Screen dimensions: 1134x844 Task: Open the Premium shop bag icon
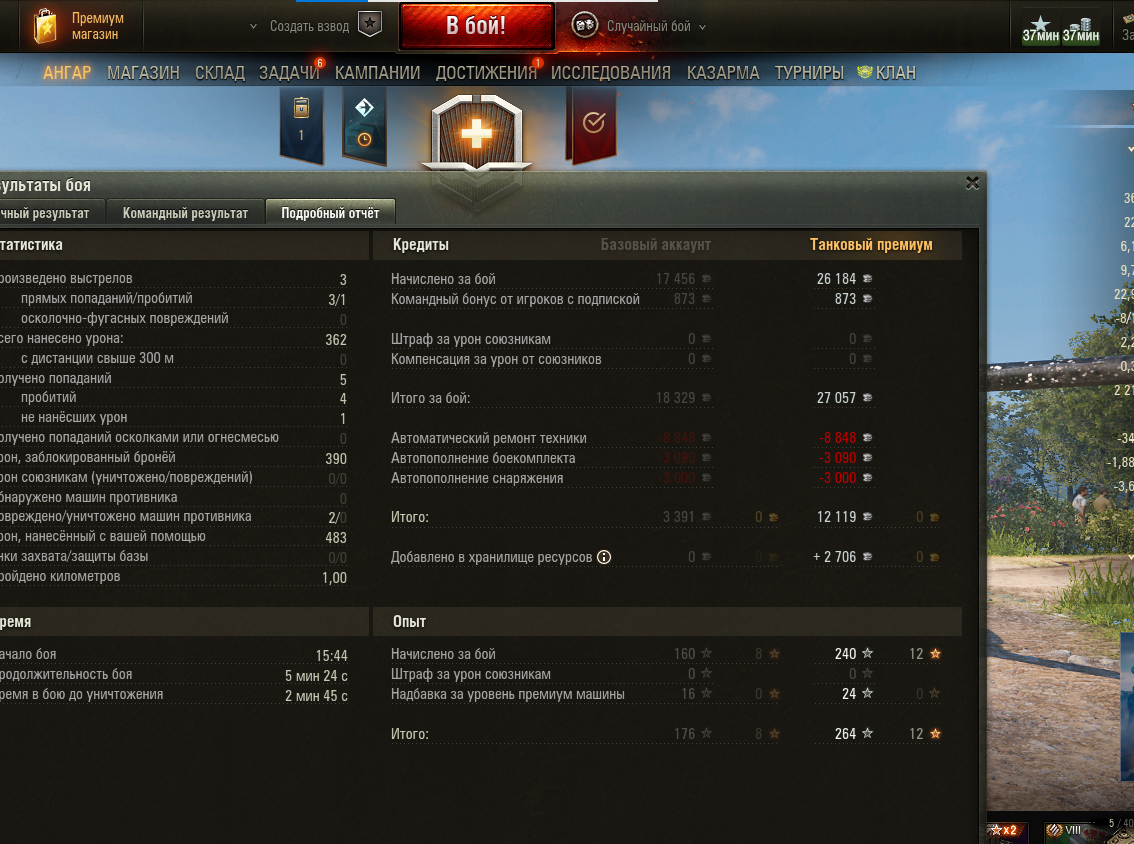click(x=46, y=27)
